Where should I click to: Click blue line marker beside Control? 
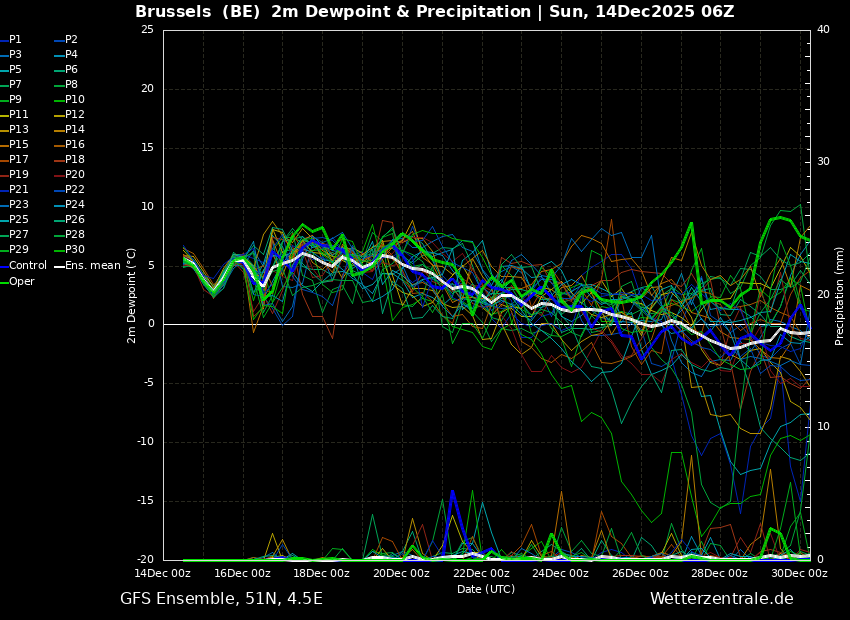[4, 266]
